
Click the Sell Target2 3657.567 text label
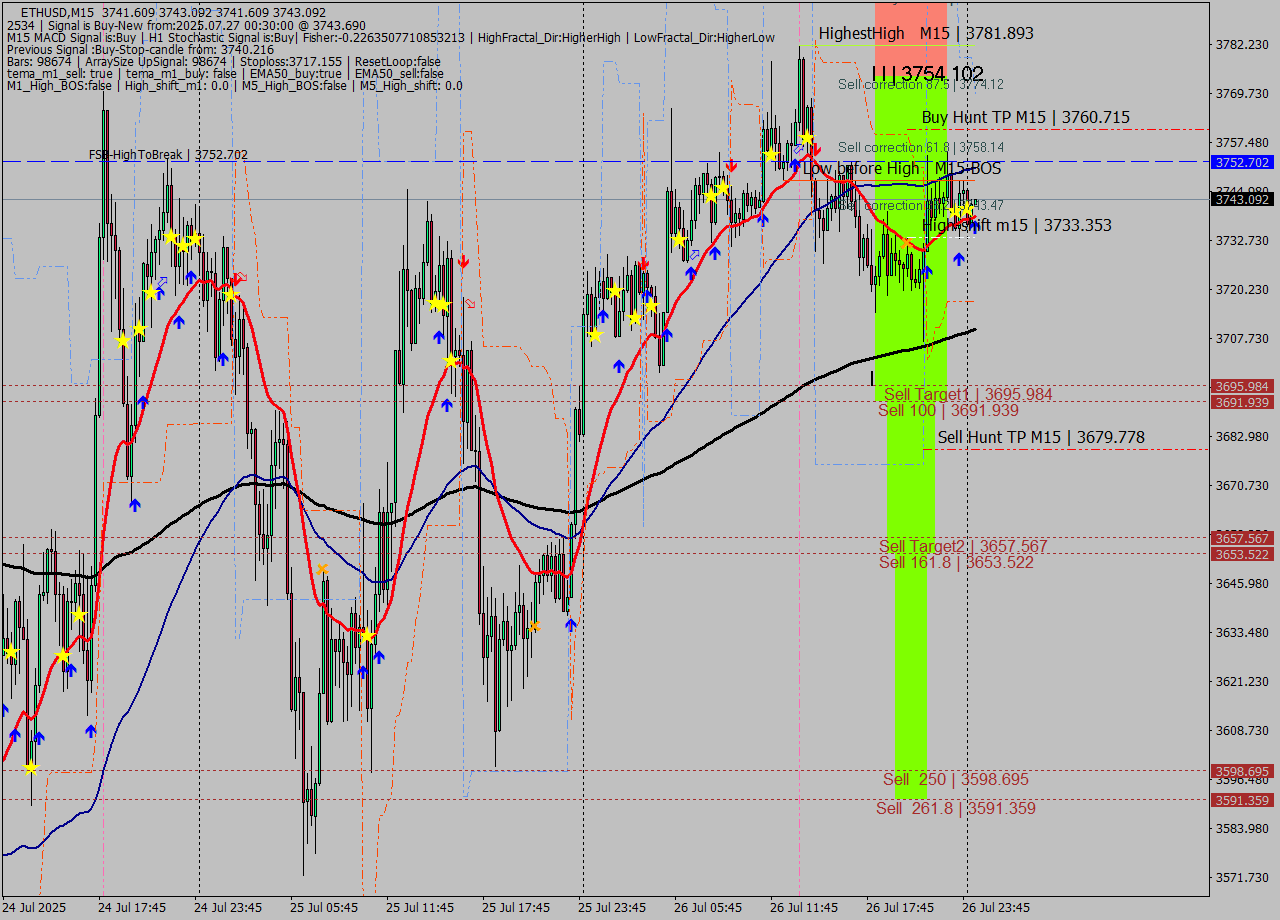pos(963,546)
